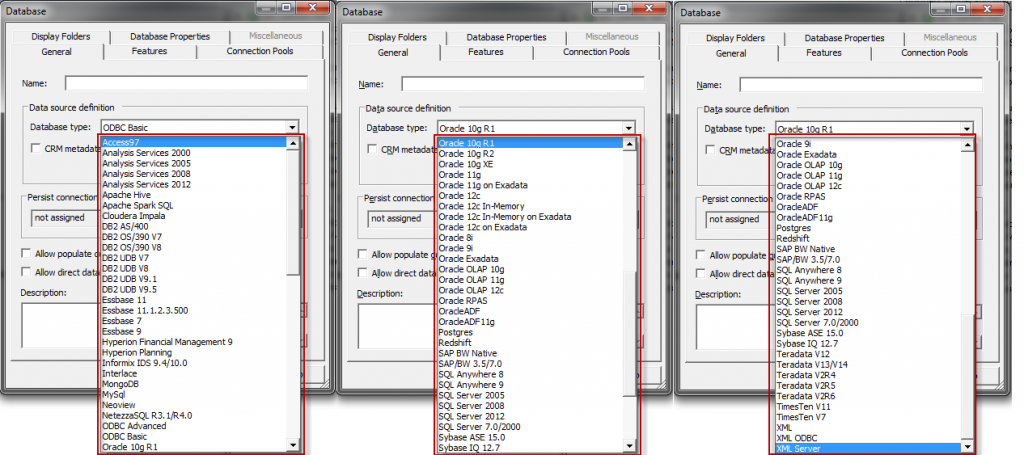Pick Oracle 12c In-Memory on Exadata

click(530, 217)
